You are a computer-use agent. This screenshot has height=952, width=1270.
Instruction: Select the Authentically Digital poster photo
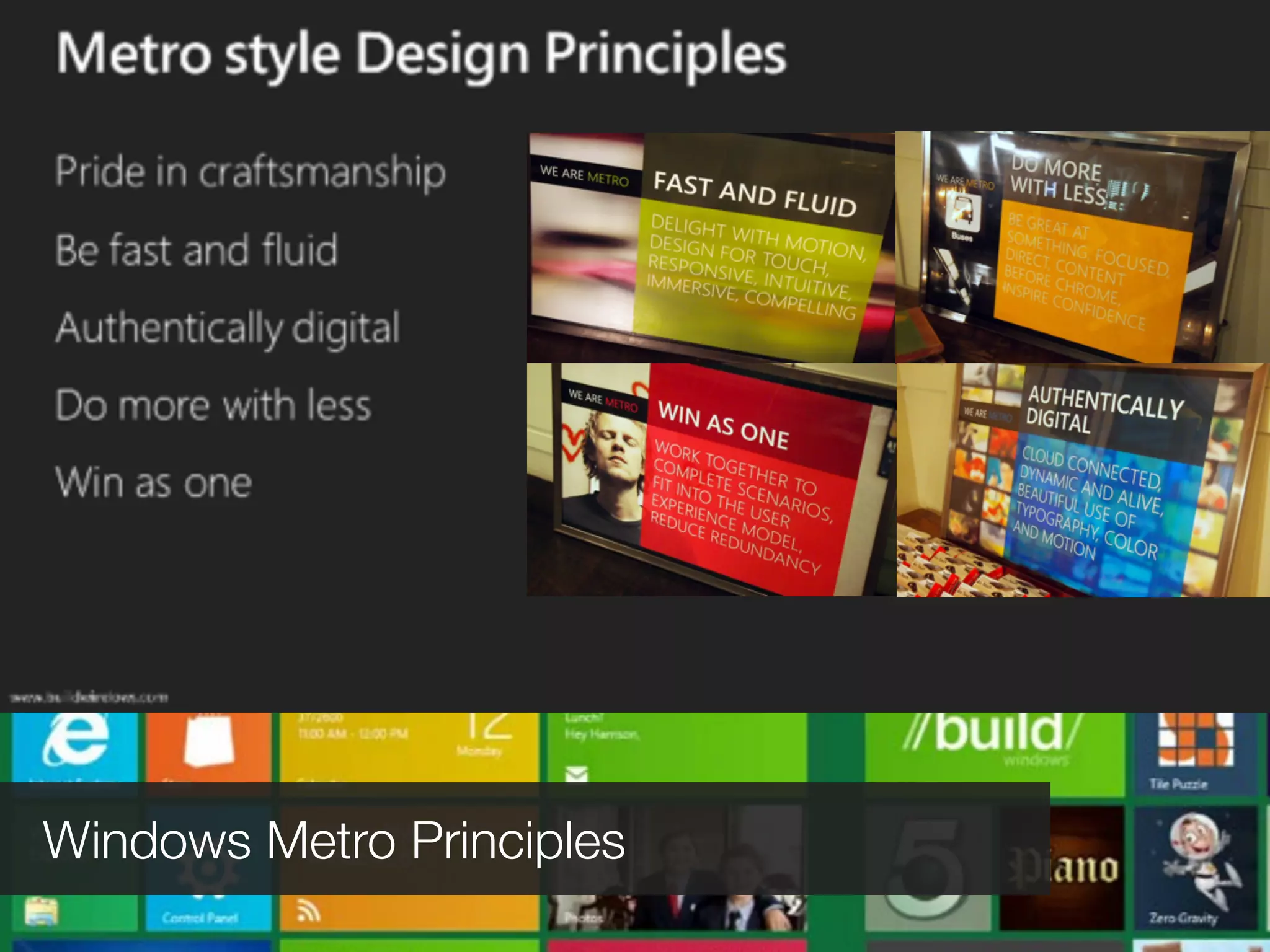(x=1083, y=480)
